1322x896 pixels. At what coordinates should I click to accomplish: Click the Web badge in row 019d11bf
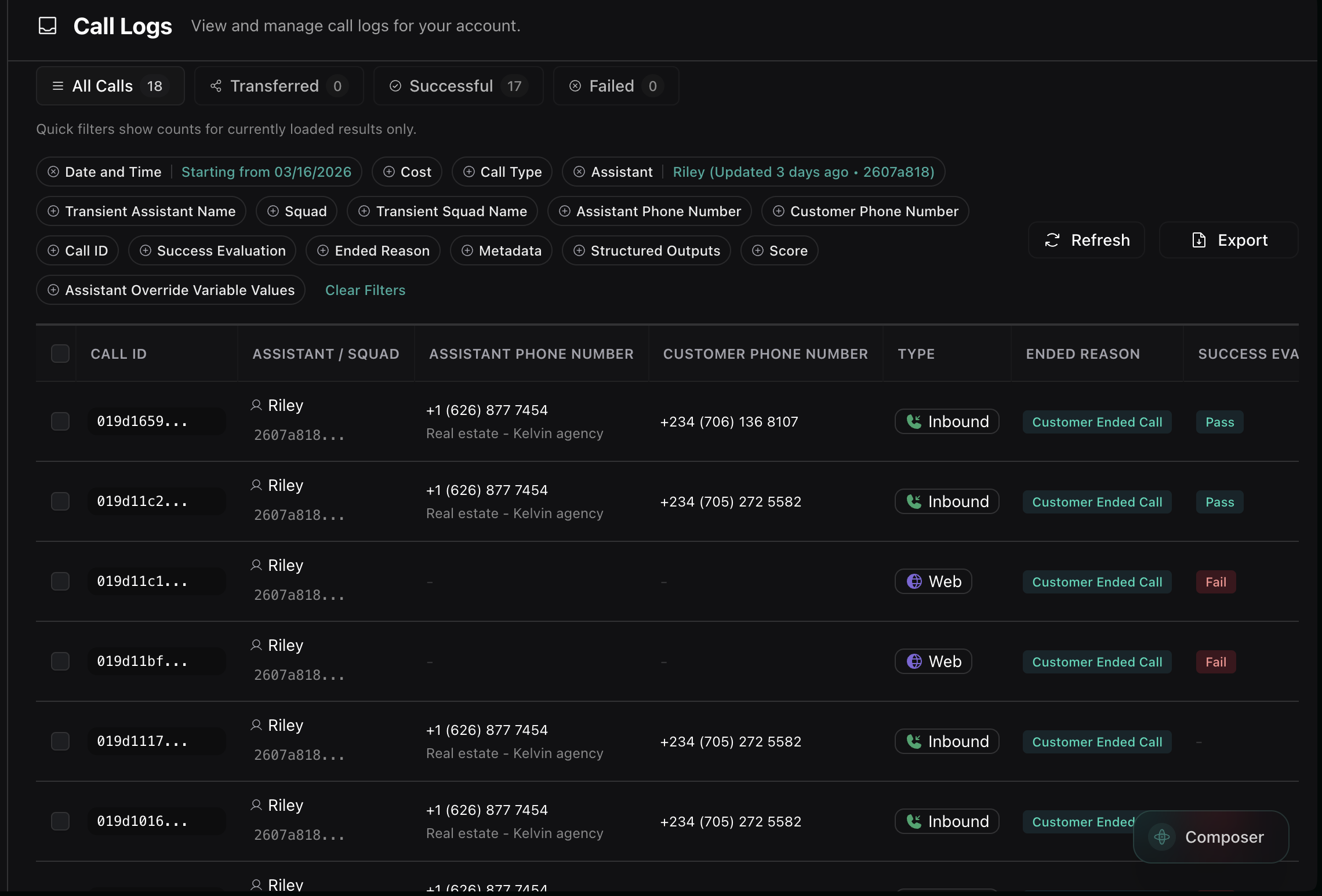[934, 661]
